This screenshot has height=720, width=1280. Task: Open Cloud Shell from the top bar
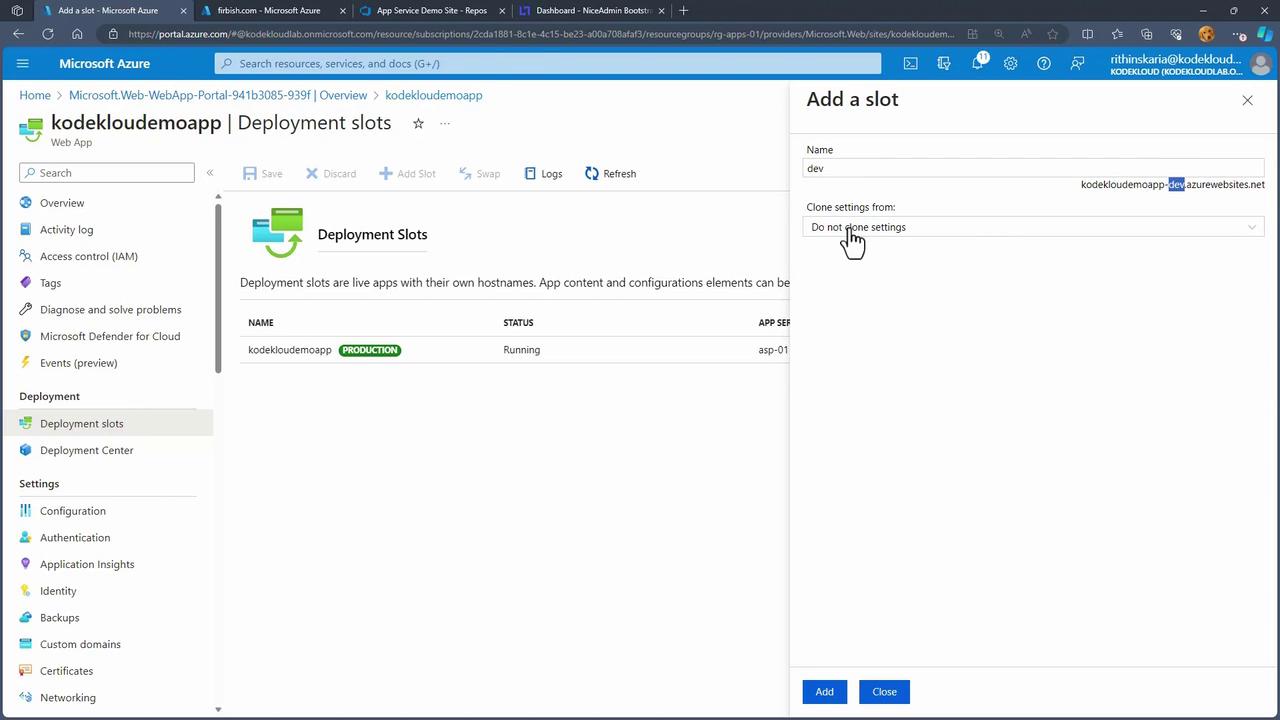[x=910, y=63]
